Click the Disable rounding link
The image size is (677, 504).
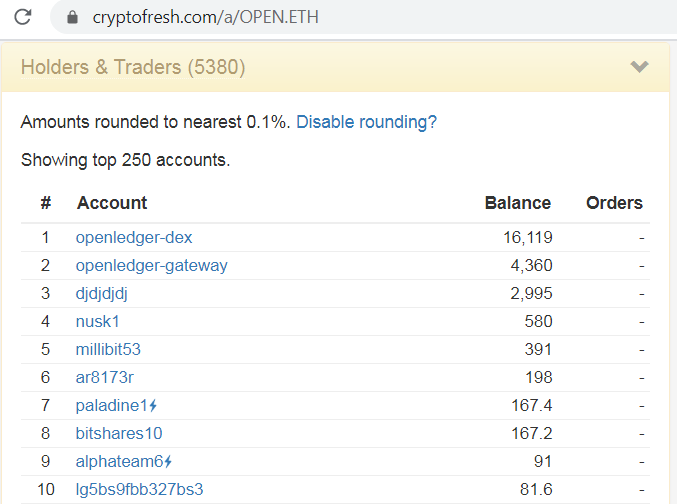coord(366,122)
